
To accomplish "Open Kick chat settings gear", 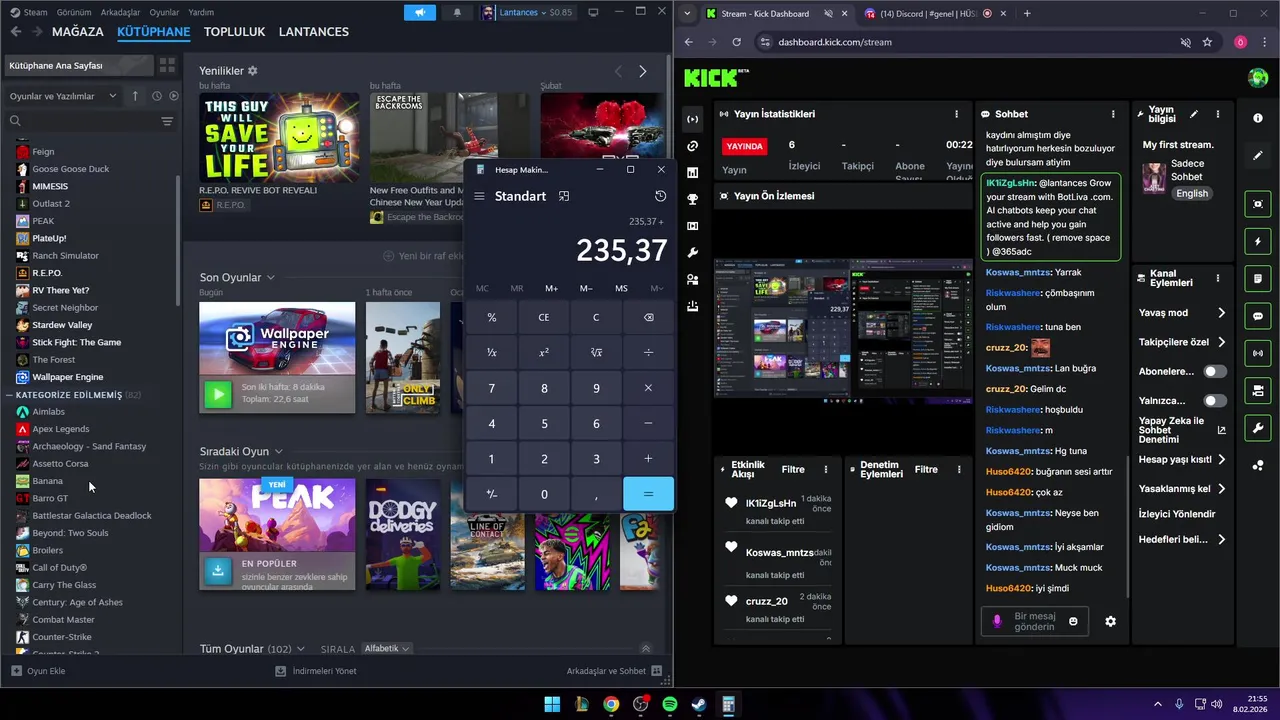I will [x=1110, y=621].
